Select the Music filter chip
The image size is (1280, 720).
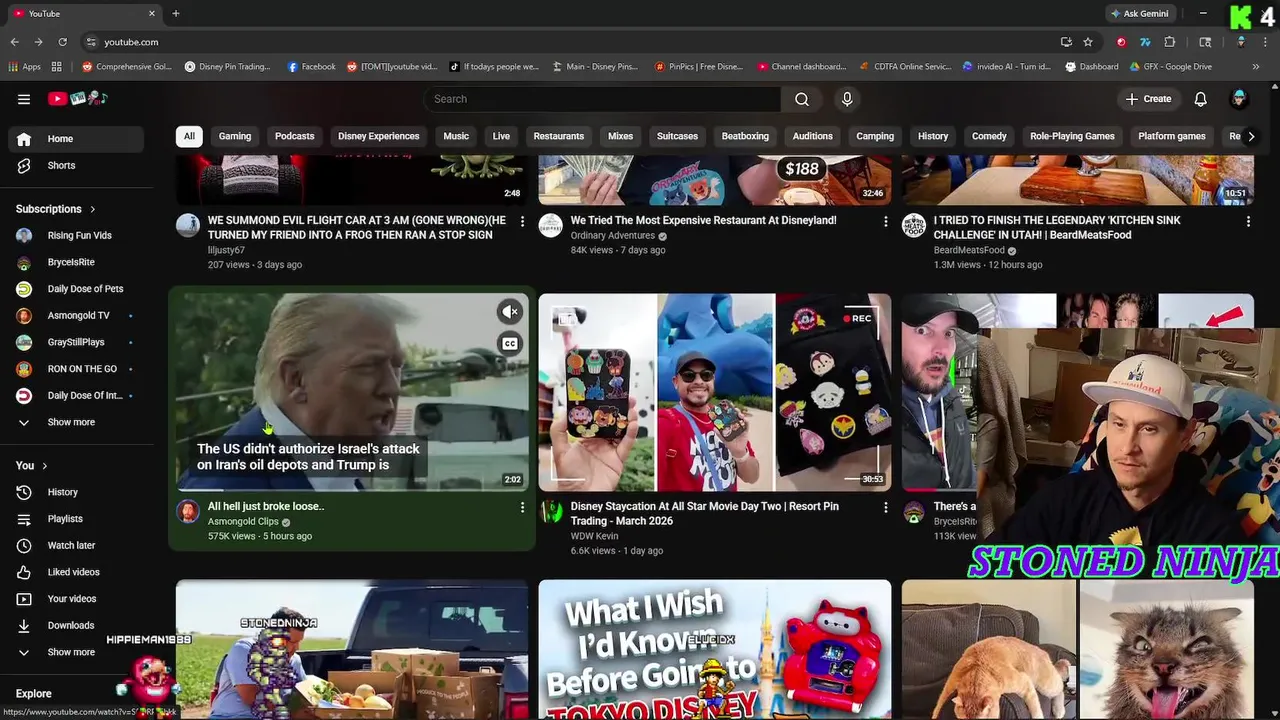[x=456, y=136]
